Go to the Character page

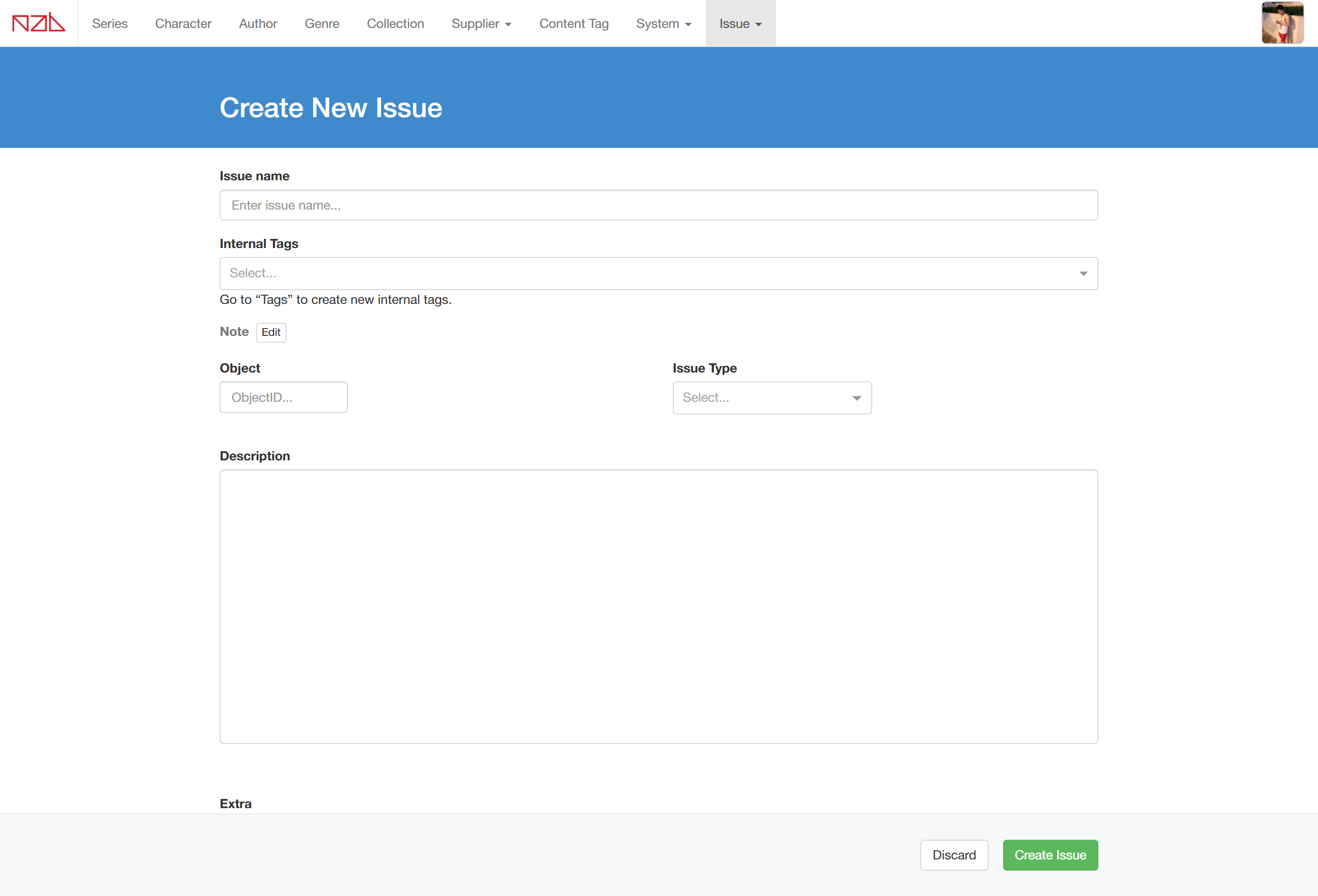pos(183,23)
